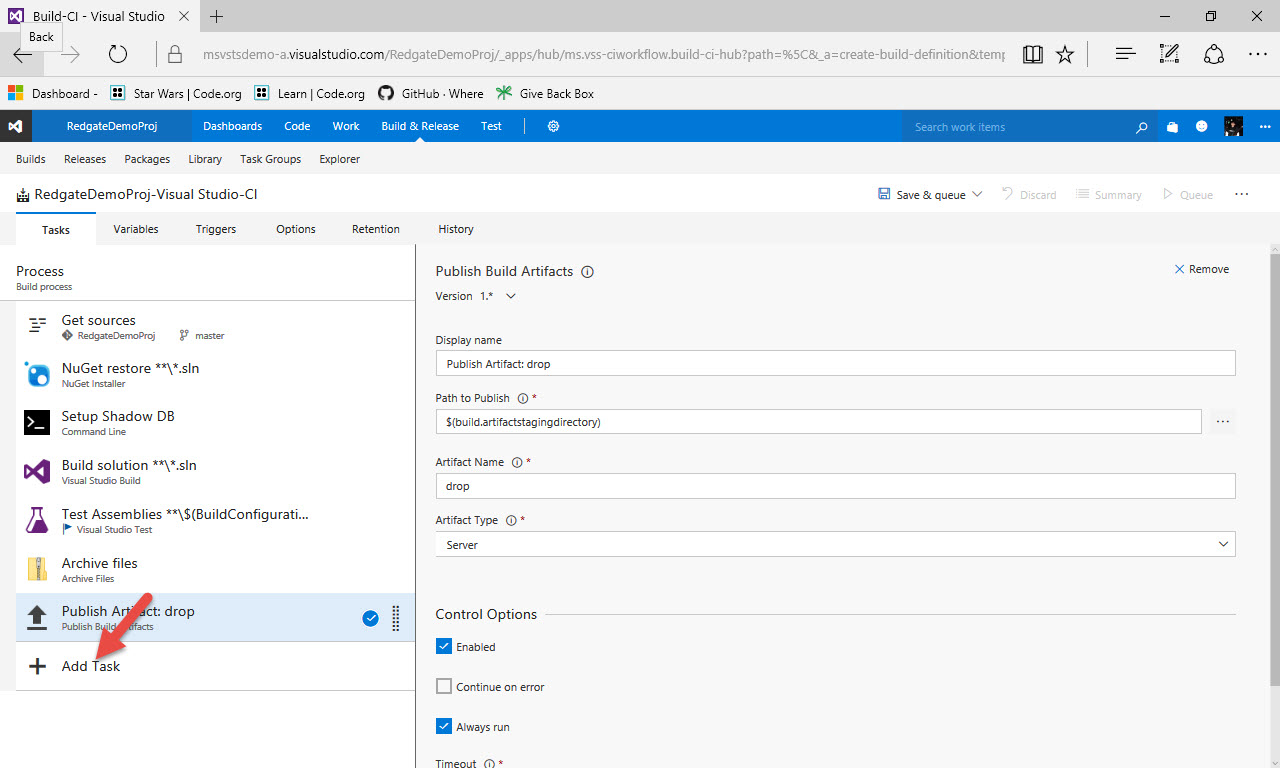Click the Summary button

point(1108,195)
